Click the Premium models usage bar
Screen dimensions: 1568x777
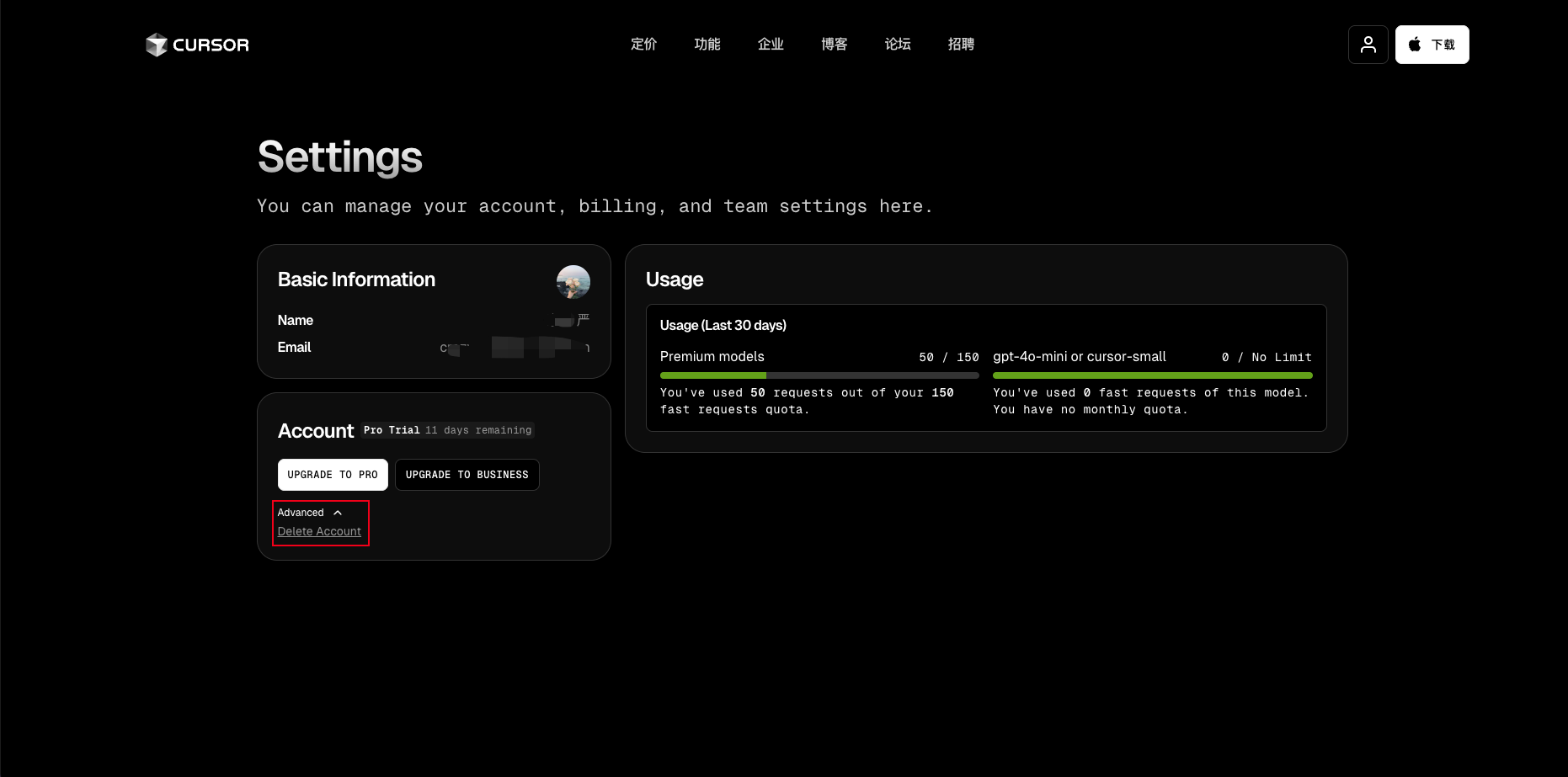[819, 375]
